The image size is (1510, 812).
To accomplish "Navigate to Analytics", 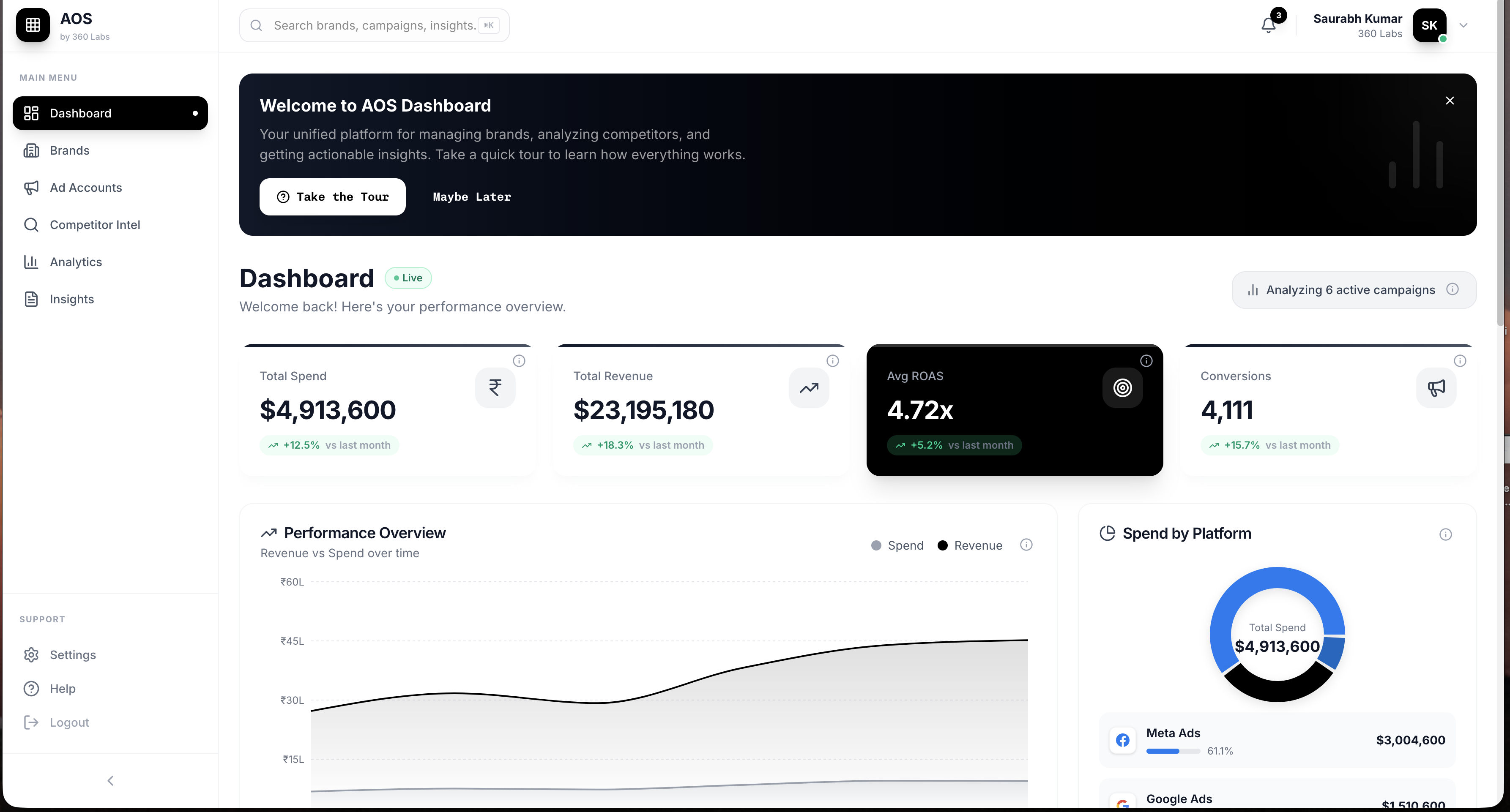I will pos(110,262).
